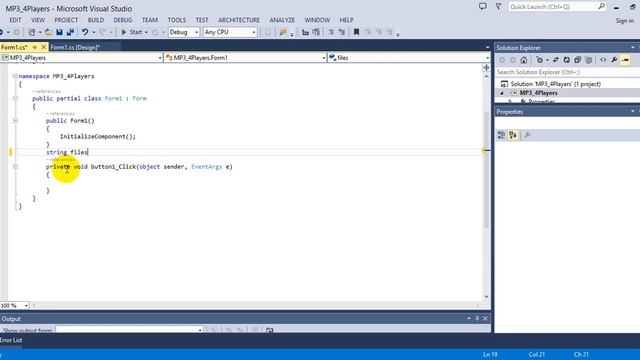Click the Sign in link
The height and width of the screenshot is (360, 640).
(624, 20)
